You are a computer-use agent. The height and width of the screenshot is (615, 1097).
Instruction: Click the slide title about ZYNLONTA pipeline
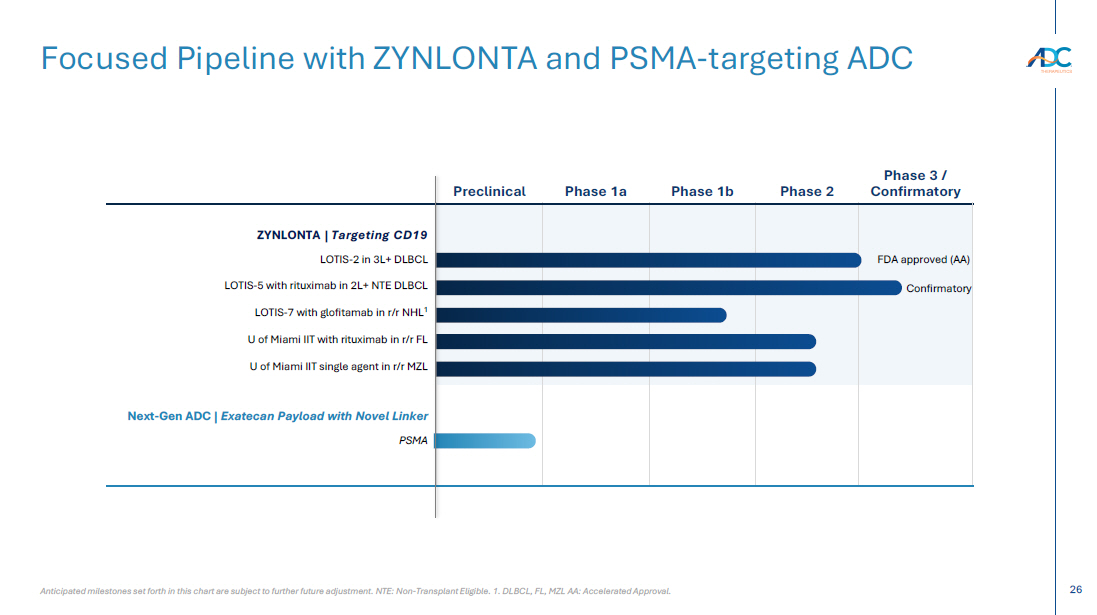[476, 58]
